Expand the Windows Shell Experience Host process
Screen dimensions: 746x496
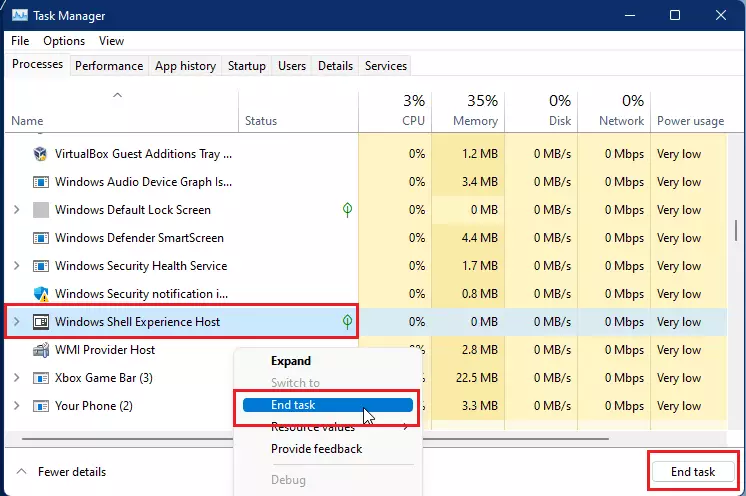[x=17, y=322]
